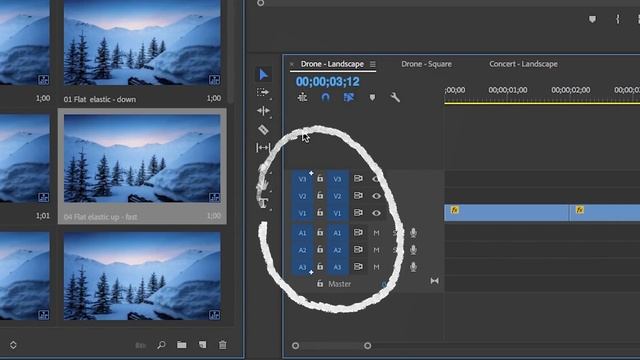This screenshot has width=640, height=360.
Task: Click right handle of timeline zoom bar
Action: tap(367, 346)
